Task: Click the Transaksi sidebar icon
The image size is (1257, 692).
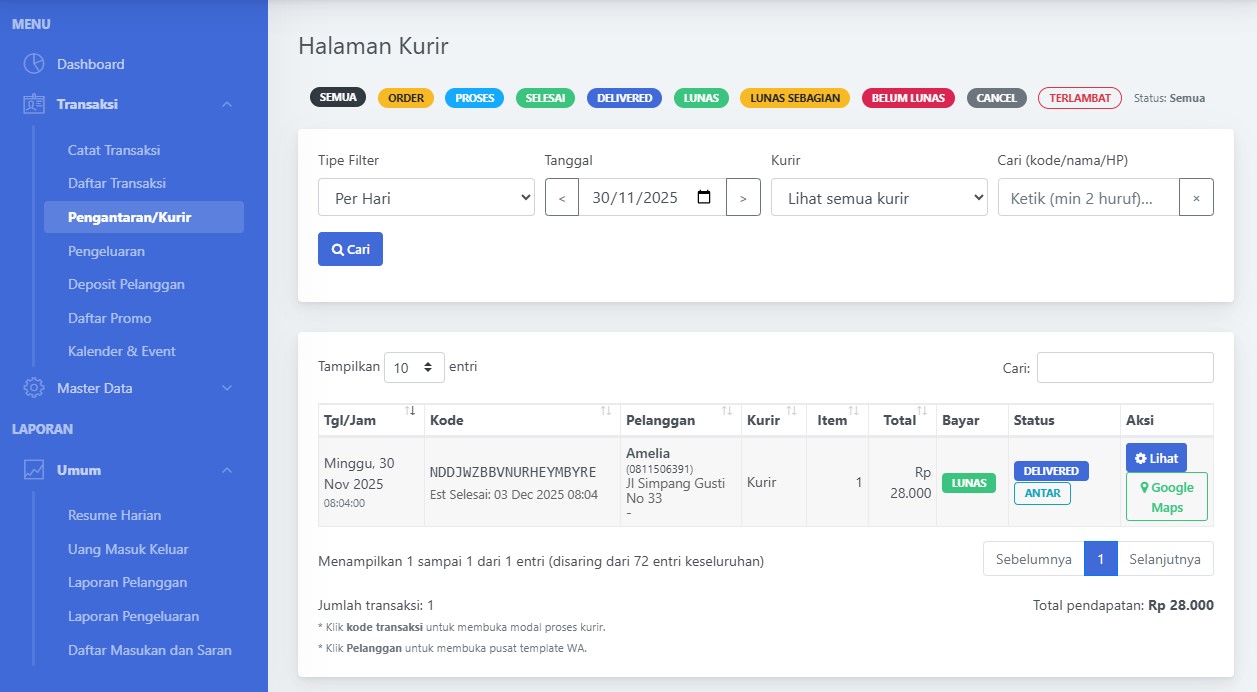Action: pos(34,104)
